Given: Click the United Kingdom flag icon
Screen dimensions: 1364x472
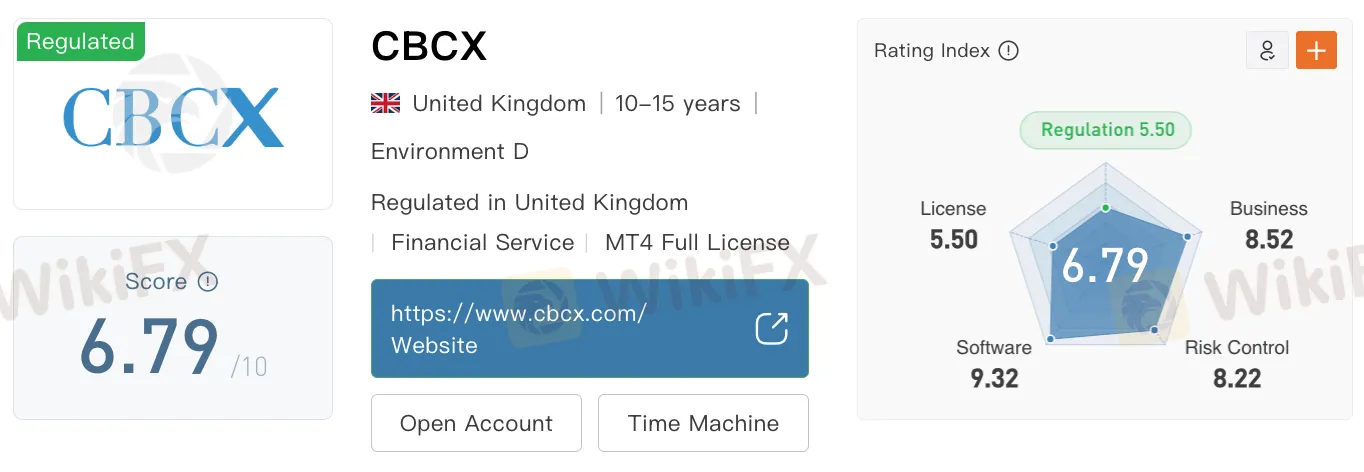Looking at the screenshot, I should pyautogui.click(x=385, y=103).
